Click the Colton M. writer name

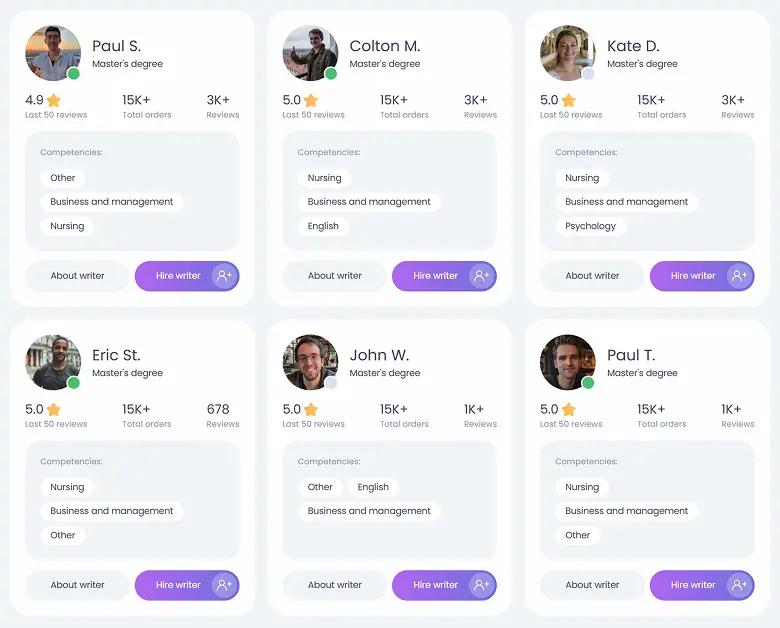[x=385, y=46]
